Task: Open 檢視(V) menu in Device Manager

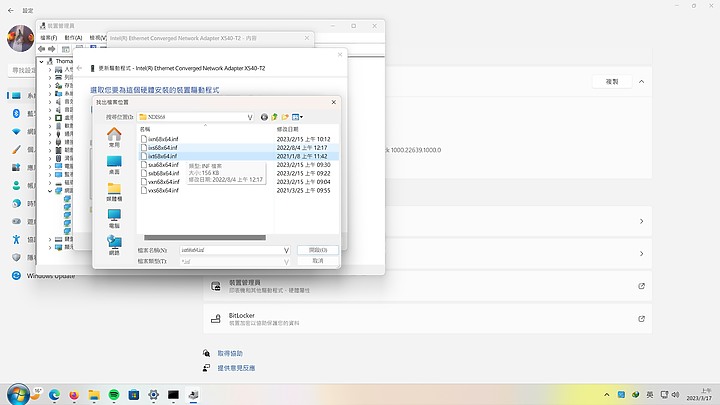Action: tap(98, 38)
